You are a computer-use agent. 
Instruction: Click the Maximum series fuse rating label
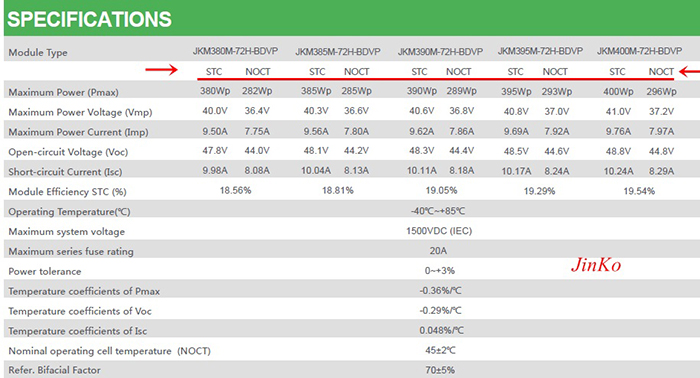click(71, 251)
